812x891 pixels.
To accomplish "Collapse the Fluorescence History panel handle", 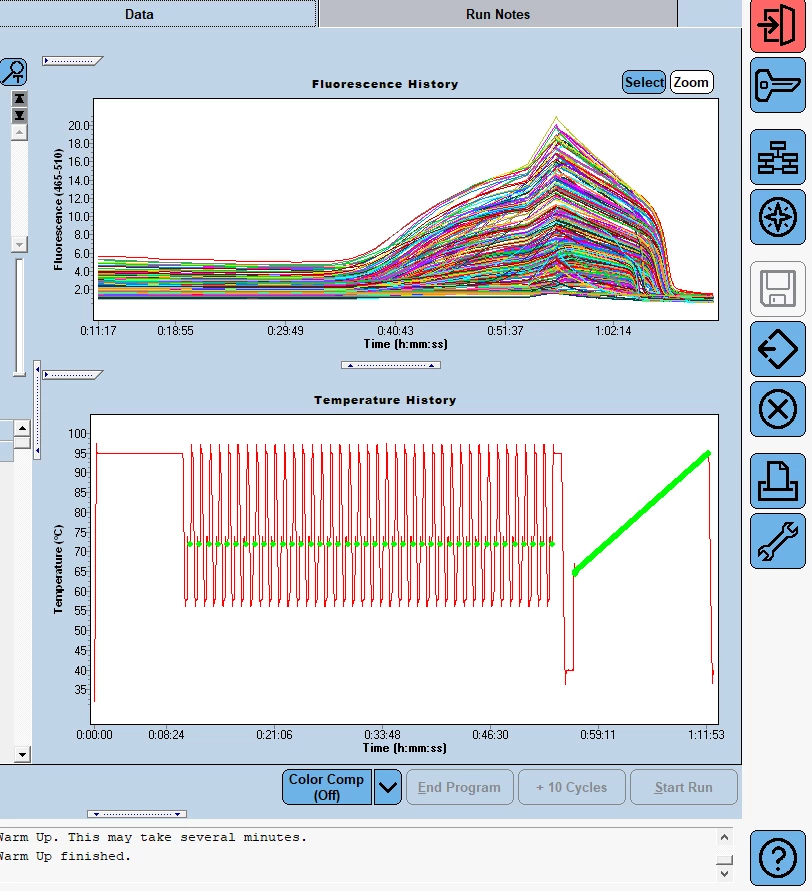I will tap(72, 61).
